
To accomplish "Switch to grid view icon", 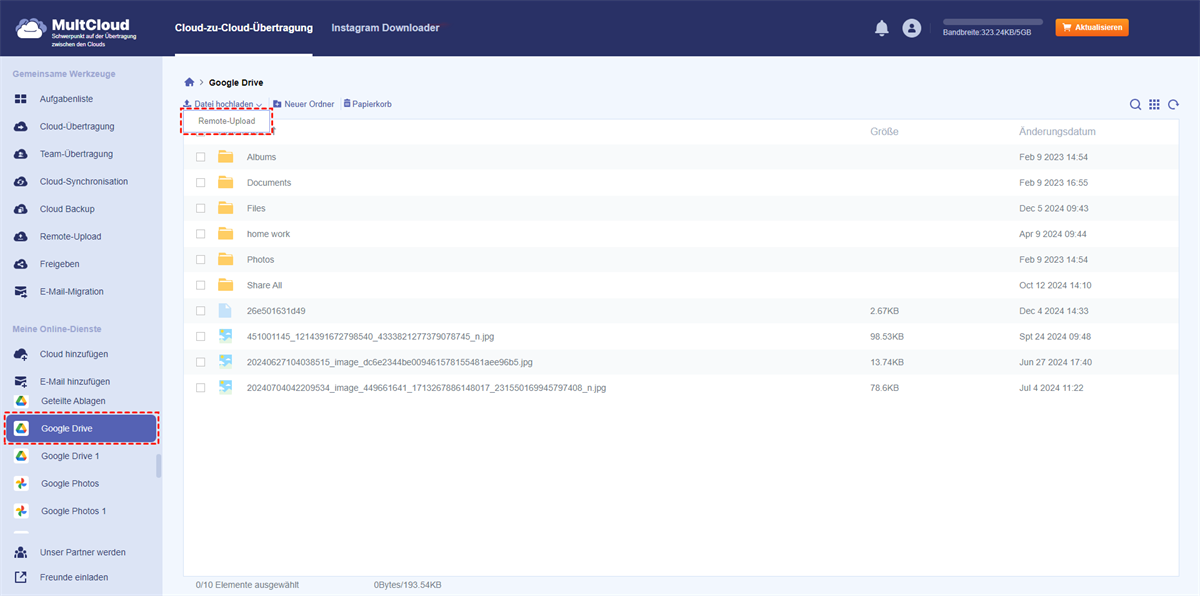I will 1154,105.
